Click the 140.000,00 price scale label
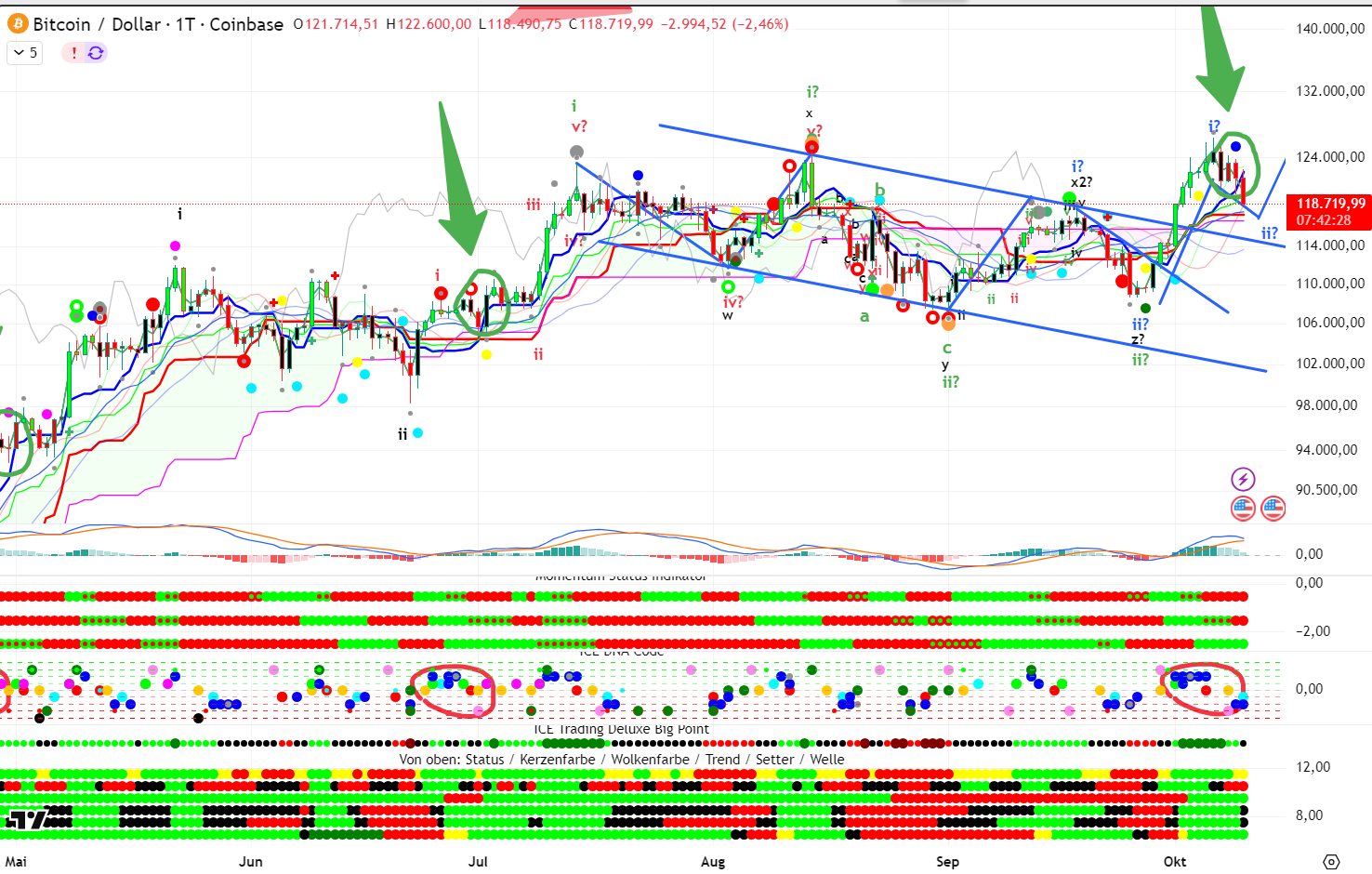Viewport: 1372px width, 874px height. coord(1330,29)
